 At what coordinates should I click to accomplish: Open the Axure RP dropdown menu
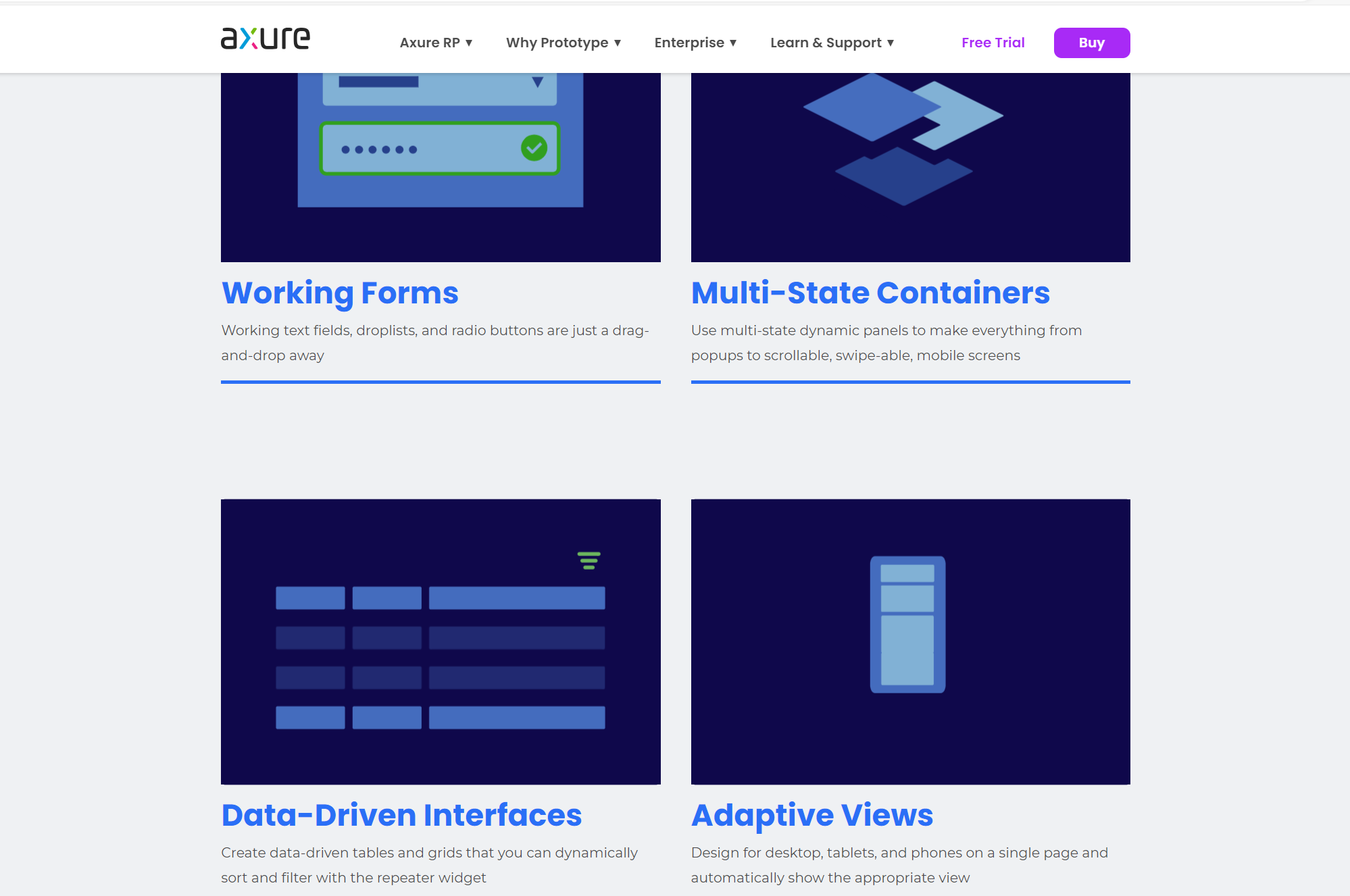pos(436,43)
